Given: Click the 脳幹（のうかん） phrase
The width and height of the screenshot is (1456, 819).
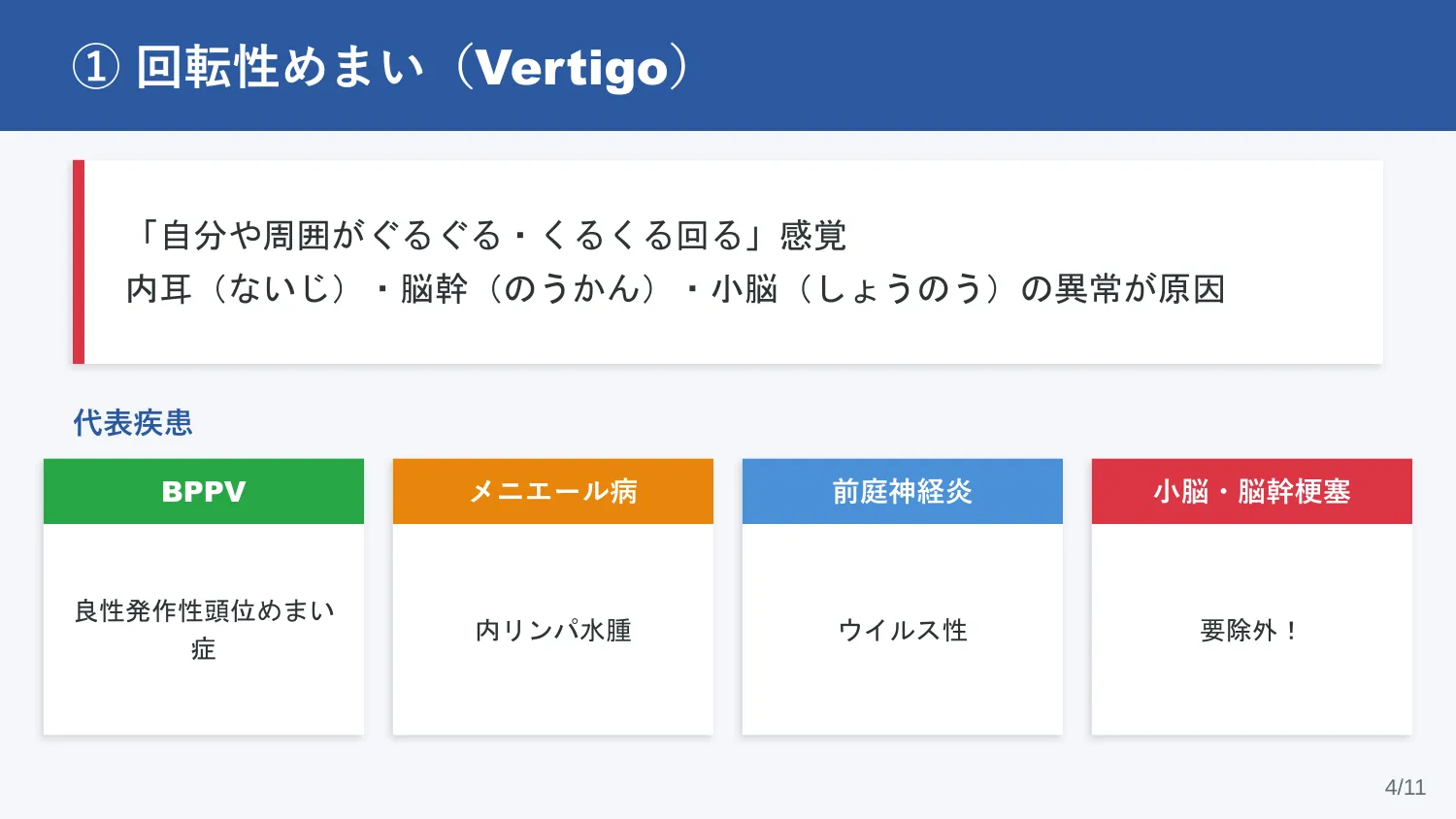Looking at the screenshot, I should 532,288.
